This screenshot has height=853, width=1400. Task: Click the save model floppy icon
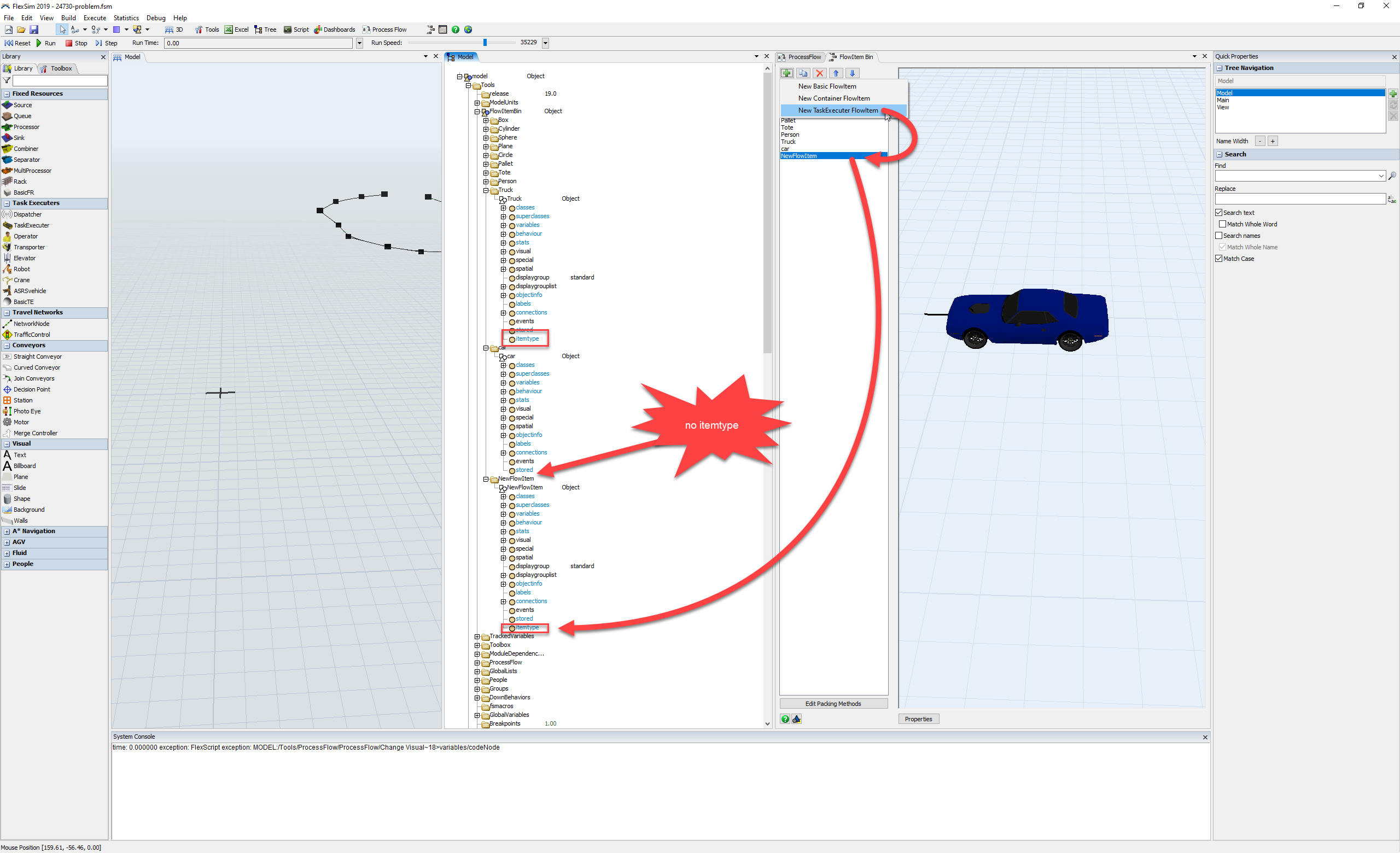tap(34, 30)
